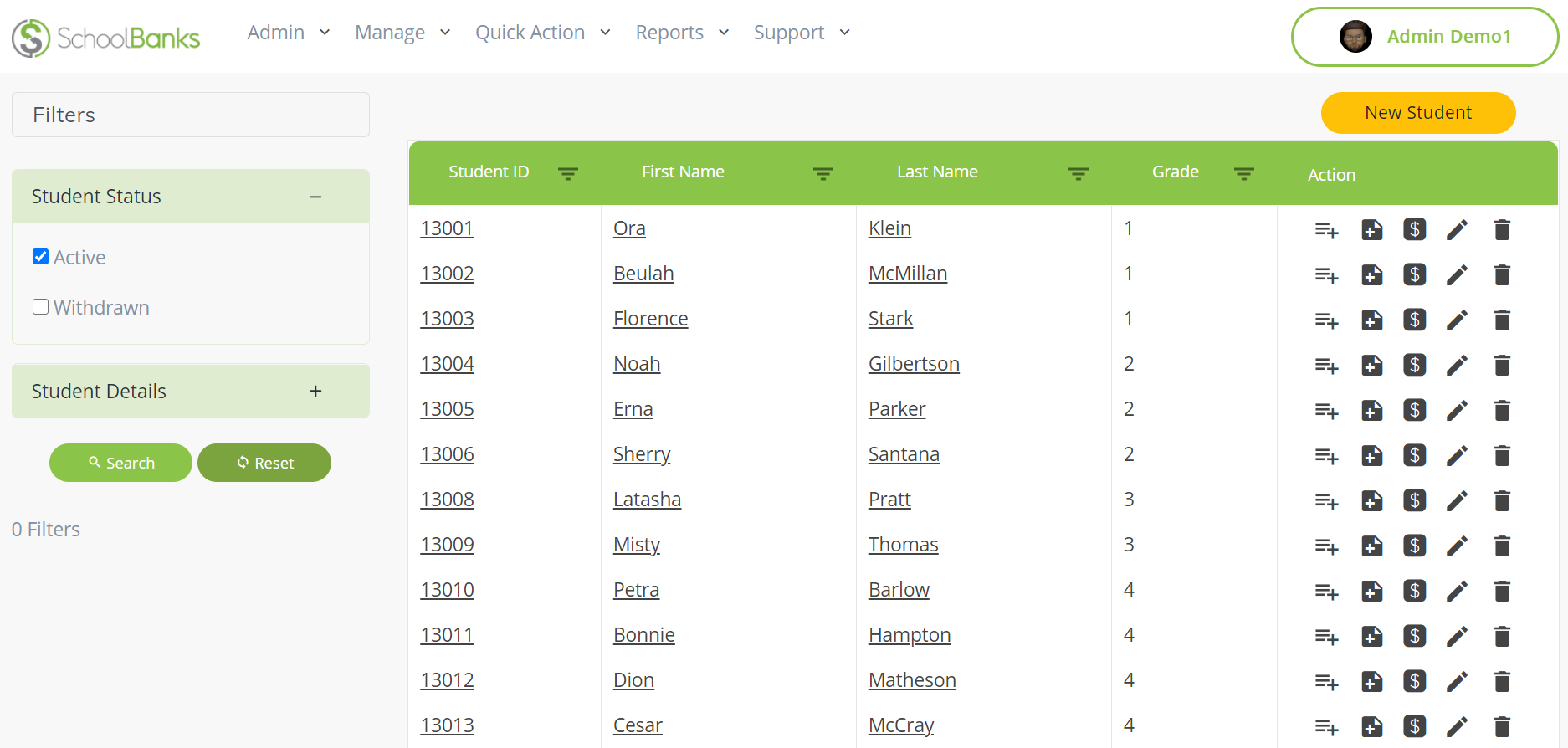This screenshot has width=1568, height=748.
Task: Click the SchoolBanks logo
Action: point(106,38)
